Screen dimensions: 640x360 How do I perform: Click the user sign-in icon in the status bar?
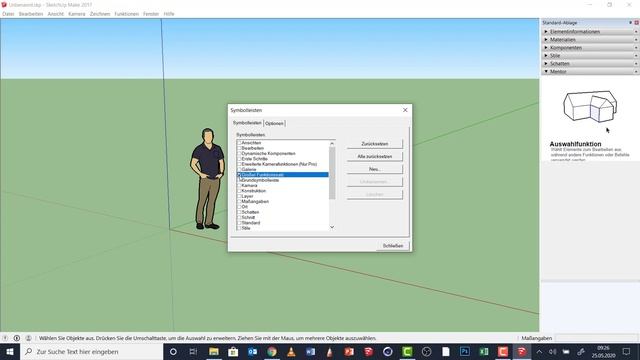pos(28,338)
